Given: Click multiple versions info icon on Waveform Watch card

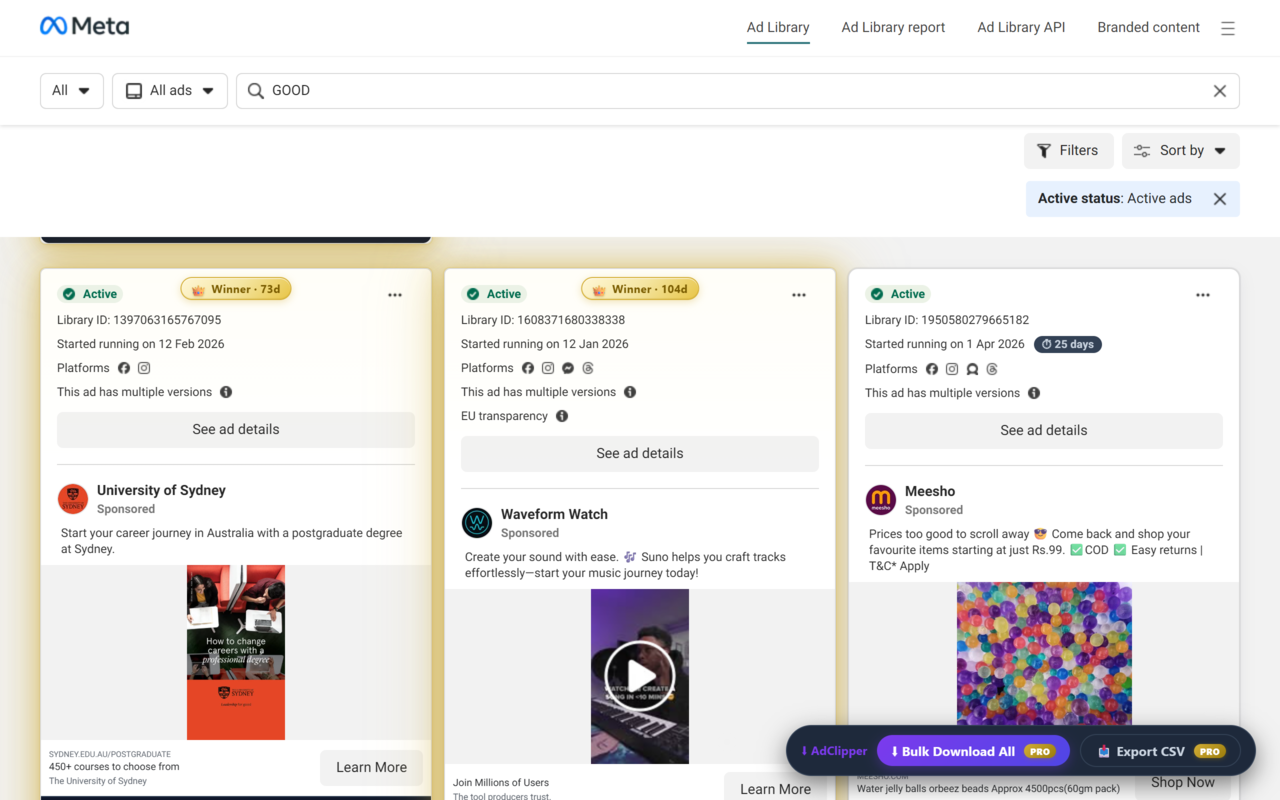Looking at the screenshot, I should pos(630,392).
